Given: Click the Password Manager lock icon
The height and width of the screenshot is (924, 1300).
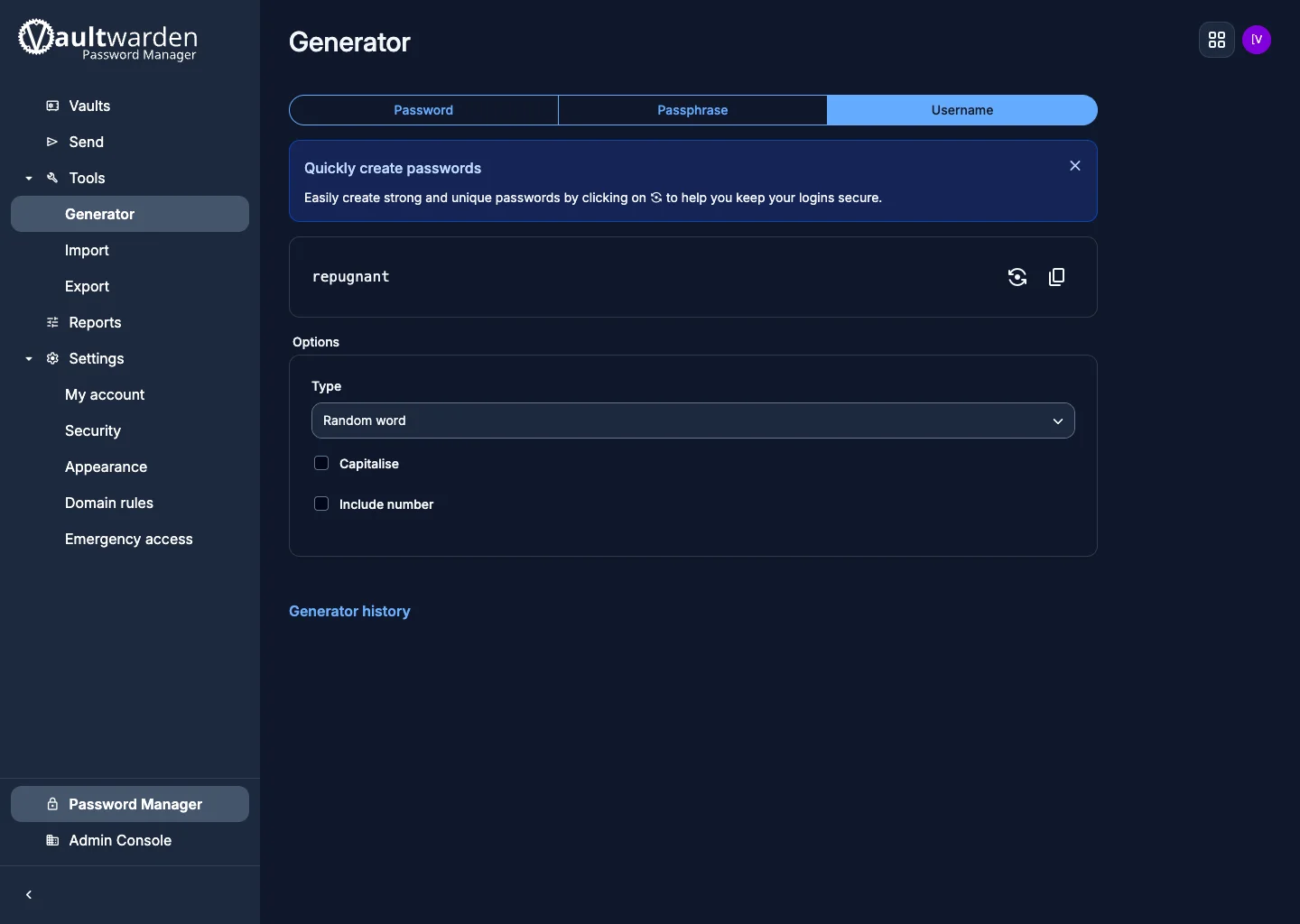Looking at the screenshot, I should [52, 804].
